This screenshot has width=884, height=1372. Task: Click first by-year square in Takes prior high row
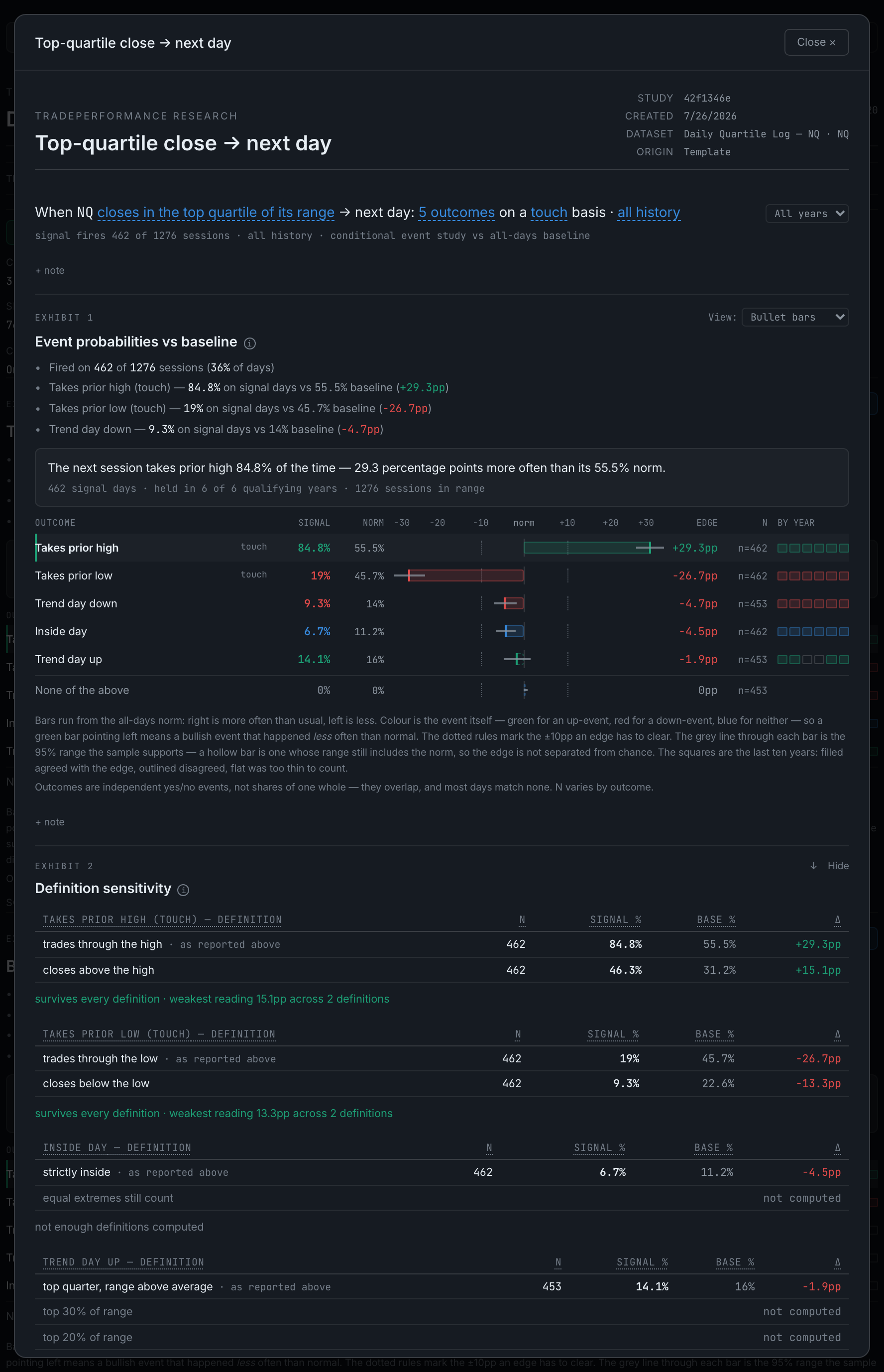tap(782, 548)
